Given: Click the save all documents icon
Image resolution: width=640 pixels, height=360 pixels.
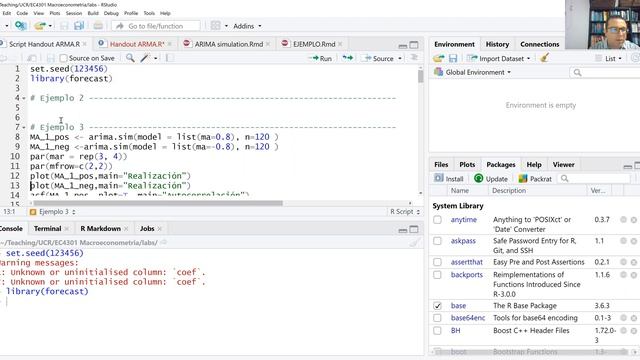Looking at the screenshot, I should pyautogui.click(x=79, y=26).
